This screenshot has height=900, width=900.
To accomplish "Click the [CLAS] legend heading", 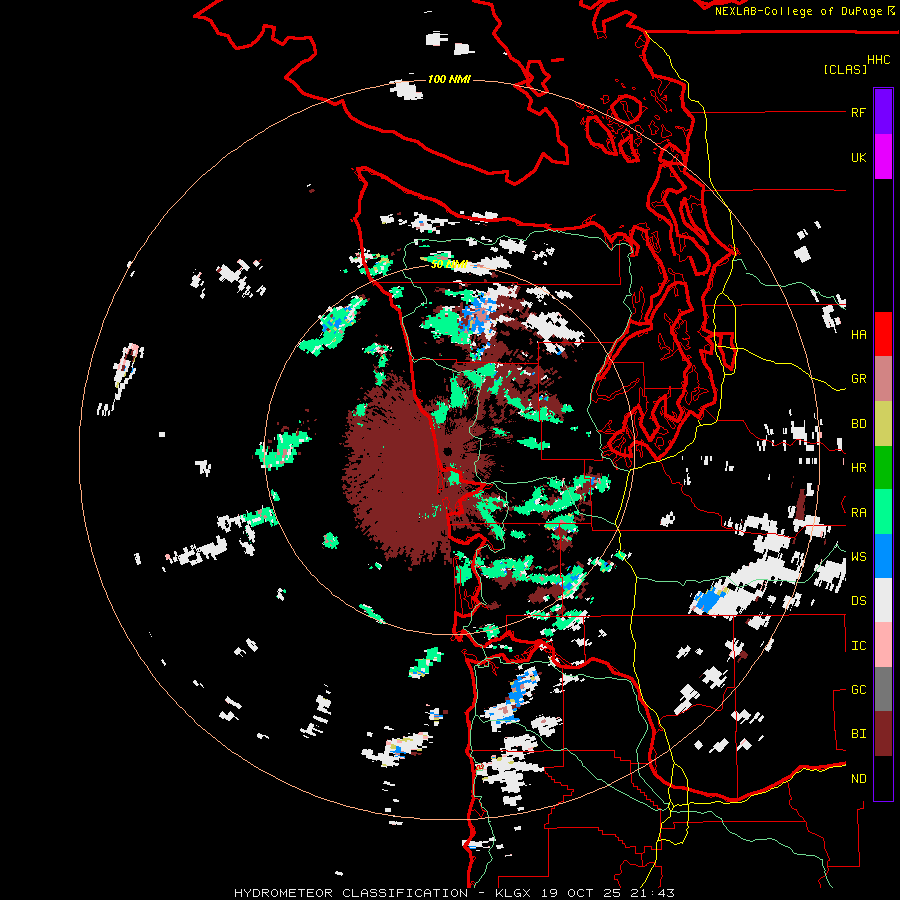I will click(845, 69).
